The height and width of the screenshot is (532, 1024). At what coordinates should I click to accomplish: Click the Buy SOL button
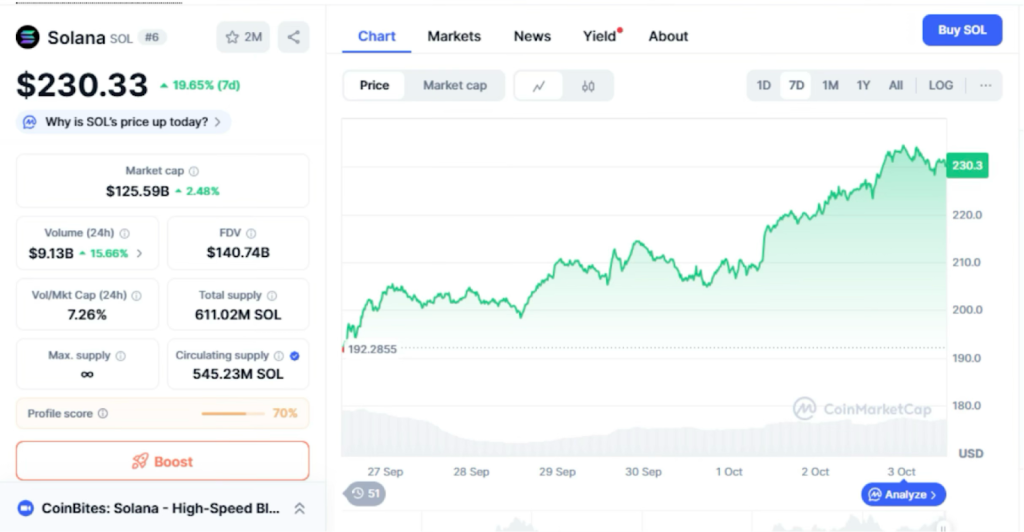pyautogui.click(x=961, y=30)
